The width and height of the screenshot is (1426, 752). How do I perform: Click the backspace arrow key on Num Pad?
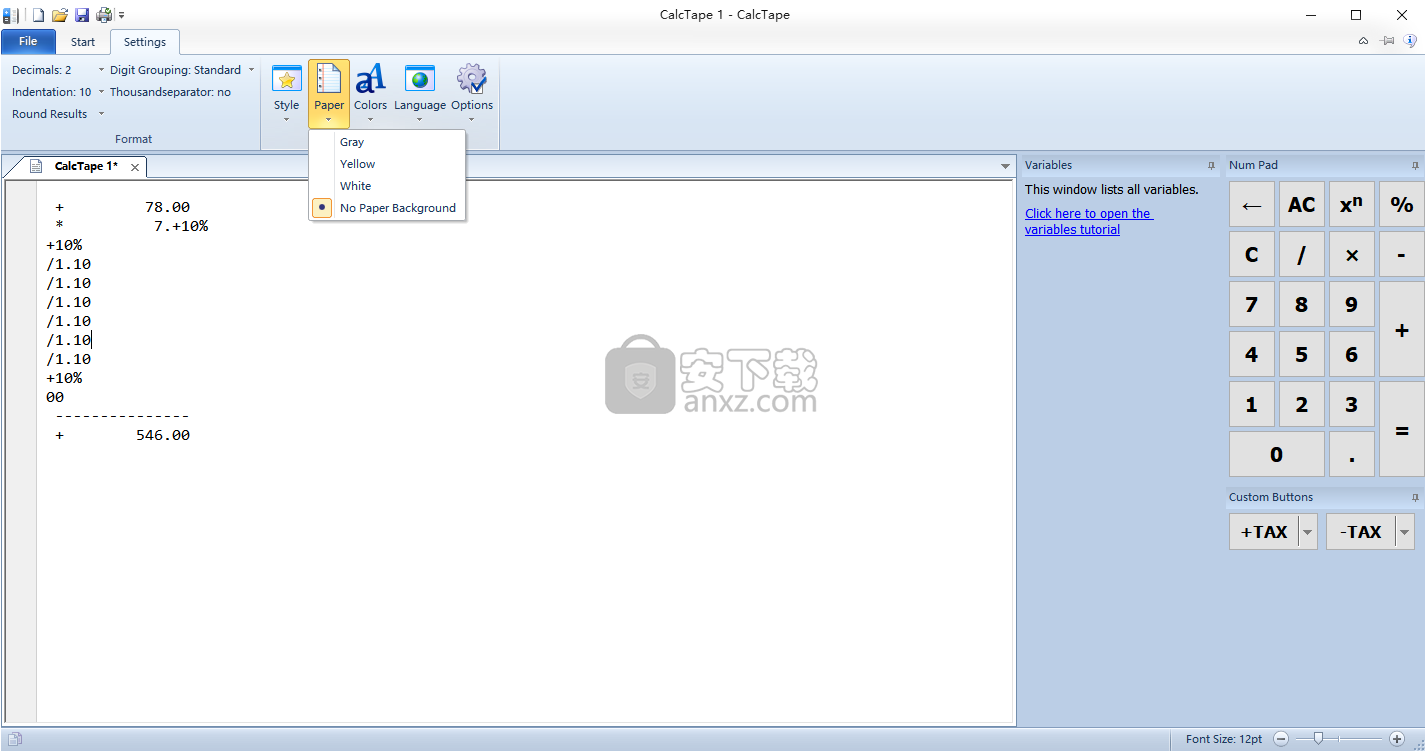tap(1251, 204)
